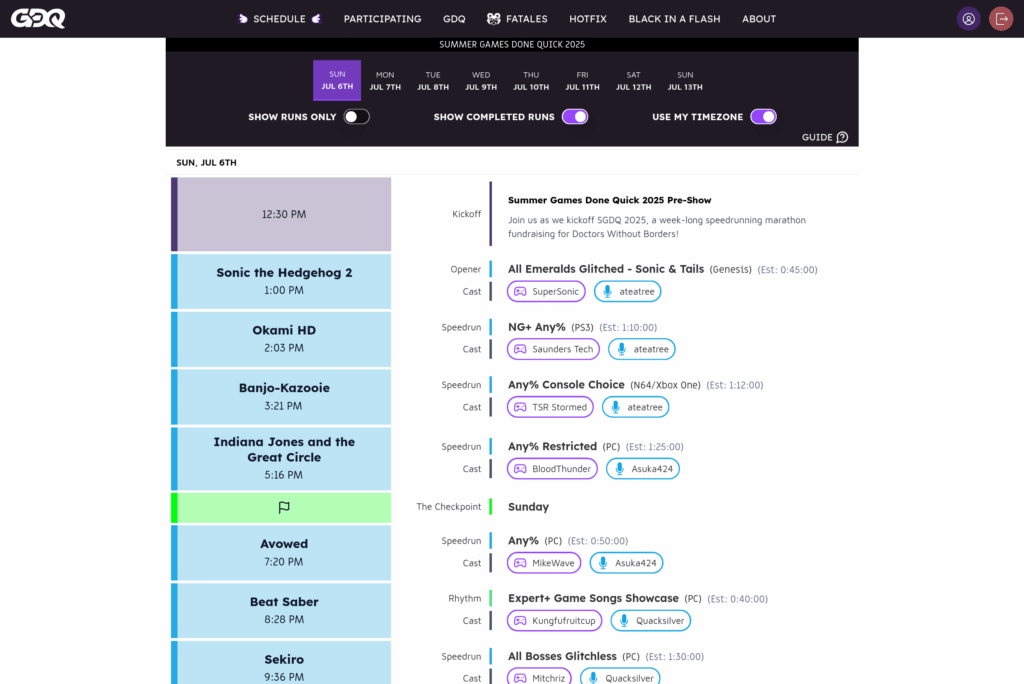
Task: Switch to the Mon Jul 7th tab
Action: pyautogui.click(x=385, y=80)
